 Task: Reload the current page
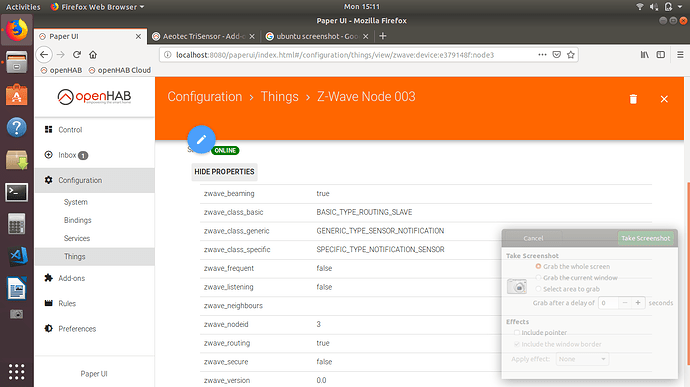[77, 55]
